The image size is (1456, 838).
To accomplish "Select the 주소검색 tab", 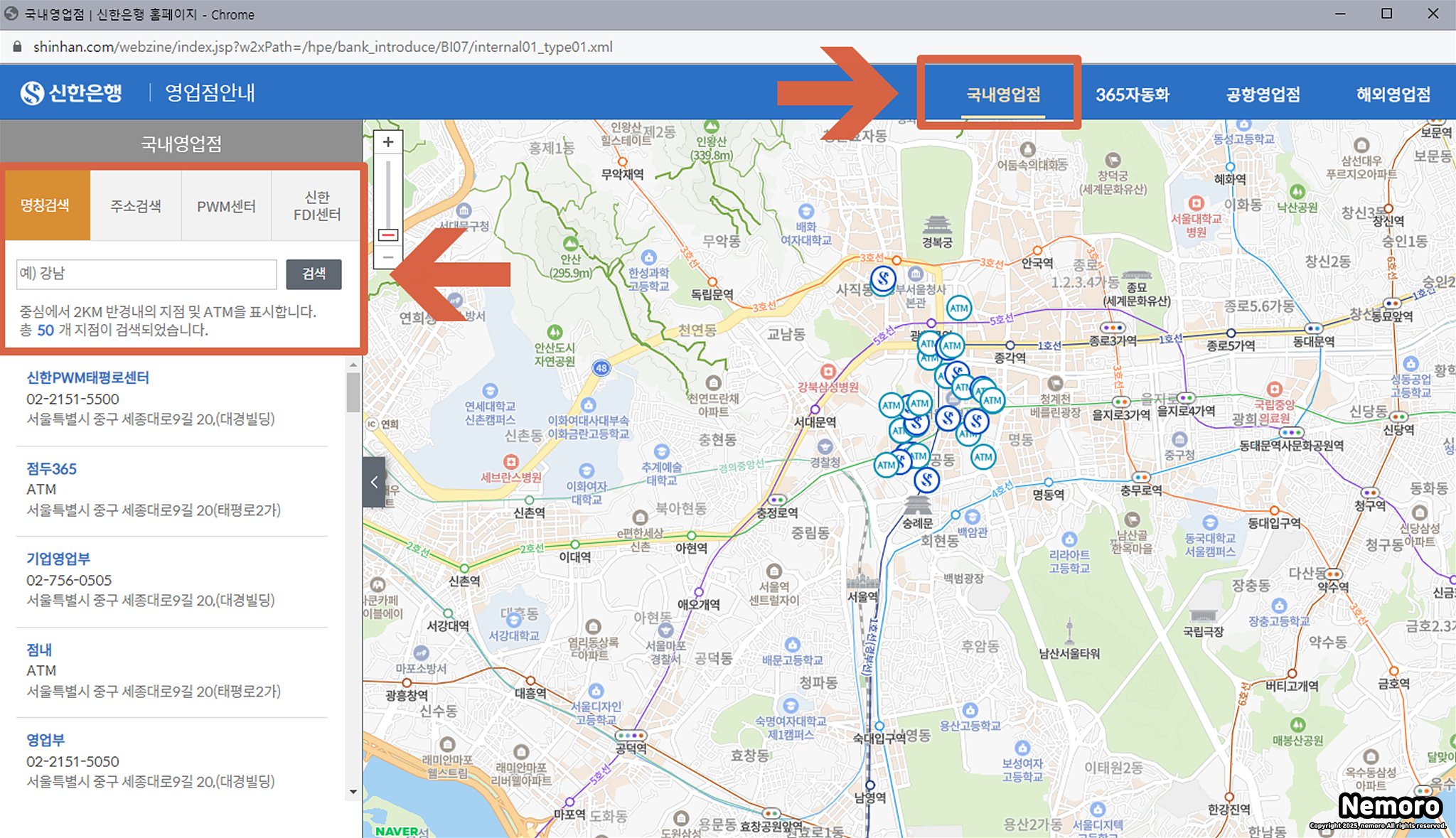I will point(135,206).
